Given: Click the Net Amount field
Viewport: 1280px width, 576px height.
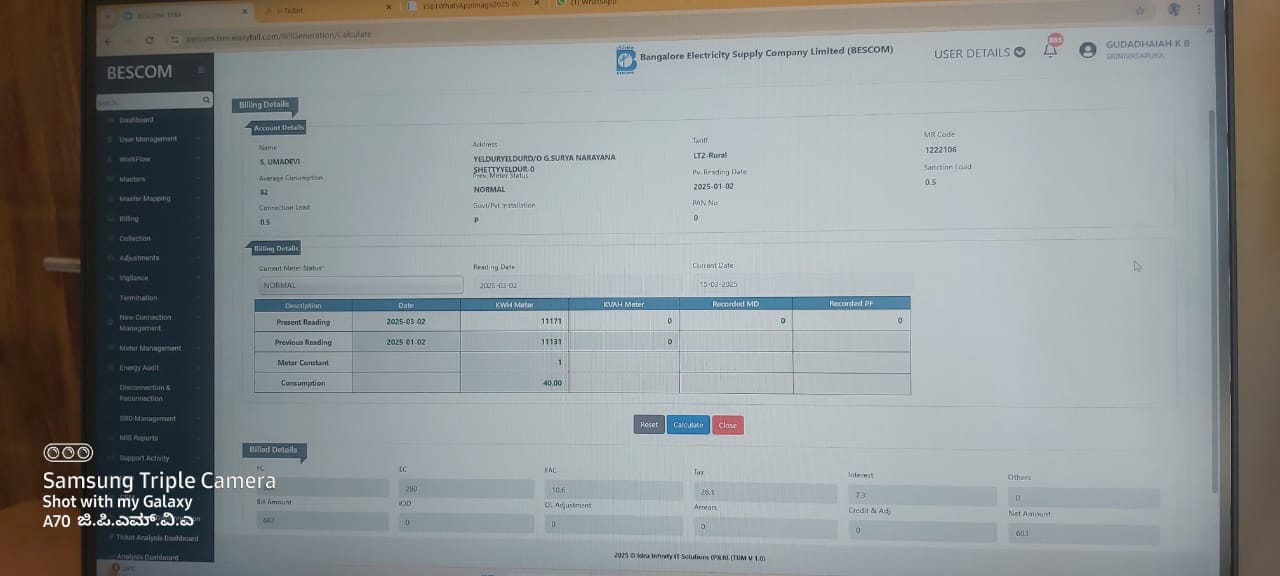Looking at the screenshot, I should point(1084,534).
